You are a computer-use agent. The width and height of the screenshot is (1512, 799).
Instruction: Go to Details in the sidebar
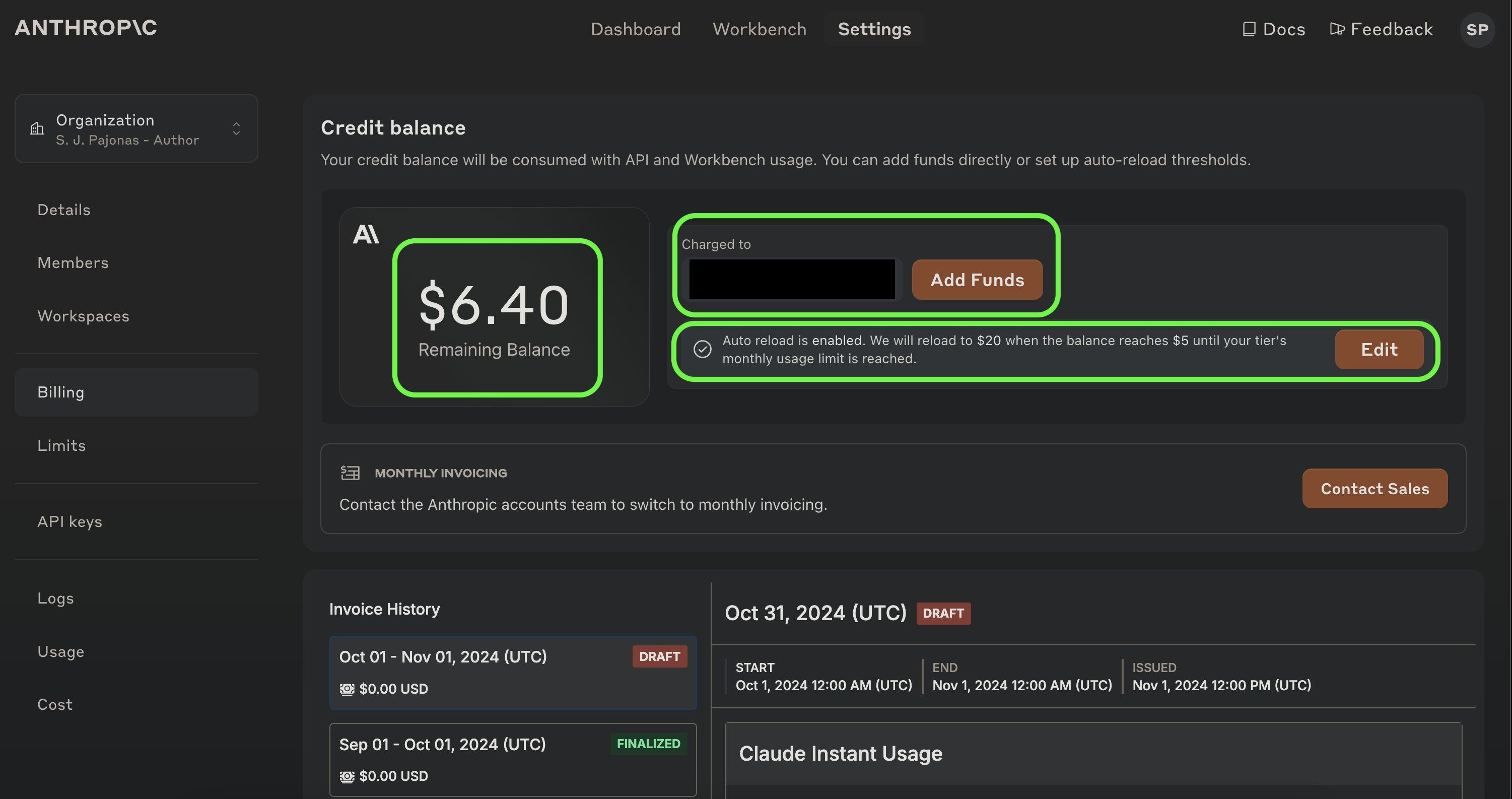pyautogui.click(x=63, y=210)
